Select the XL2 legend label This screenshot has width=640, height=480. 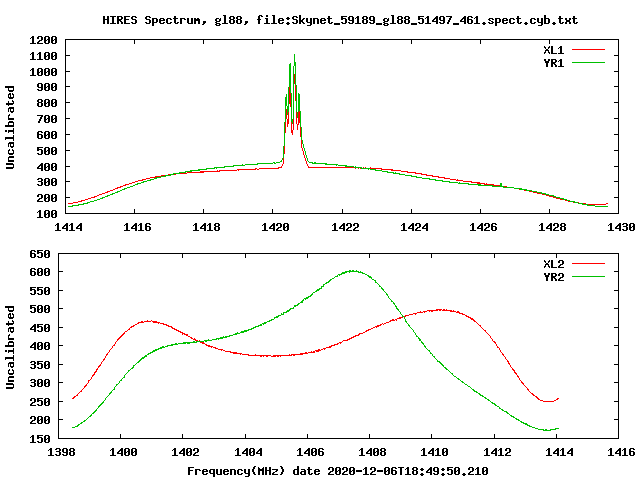click(x=553, y=264)
